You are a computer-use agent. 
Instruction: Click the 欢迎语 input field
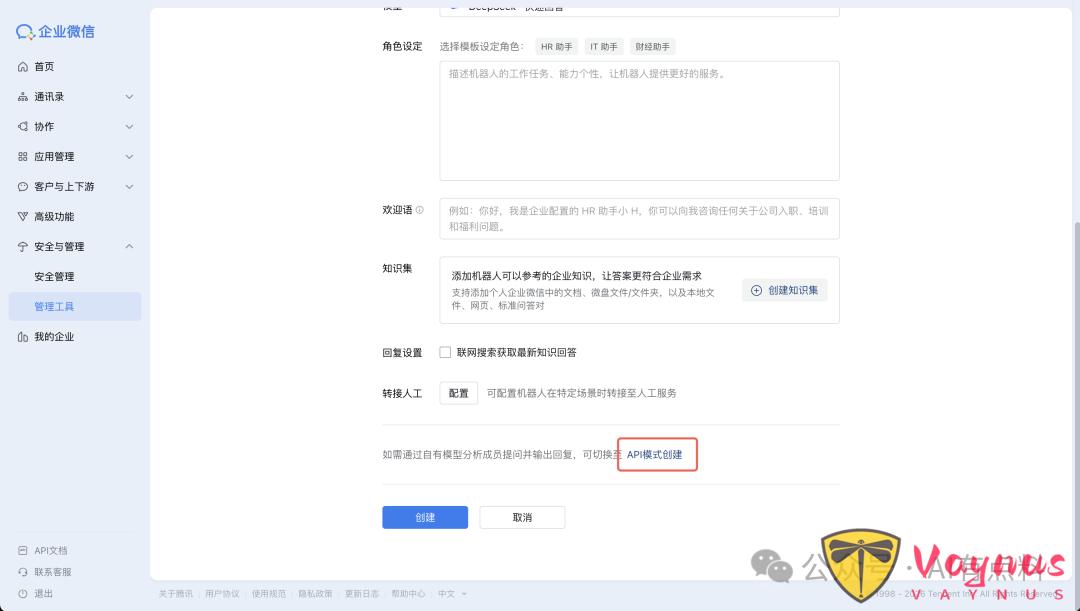coord(639,218)
